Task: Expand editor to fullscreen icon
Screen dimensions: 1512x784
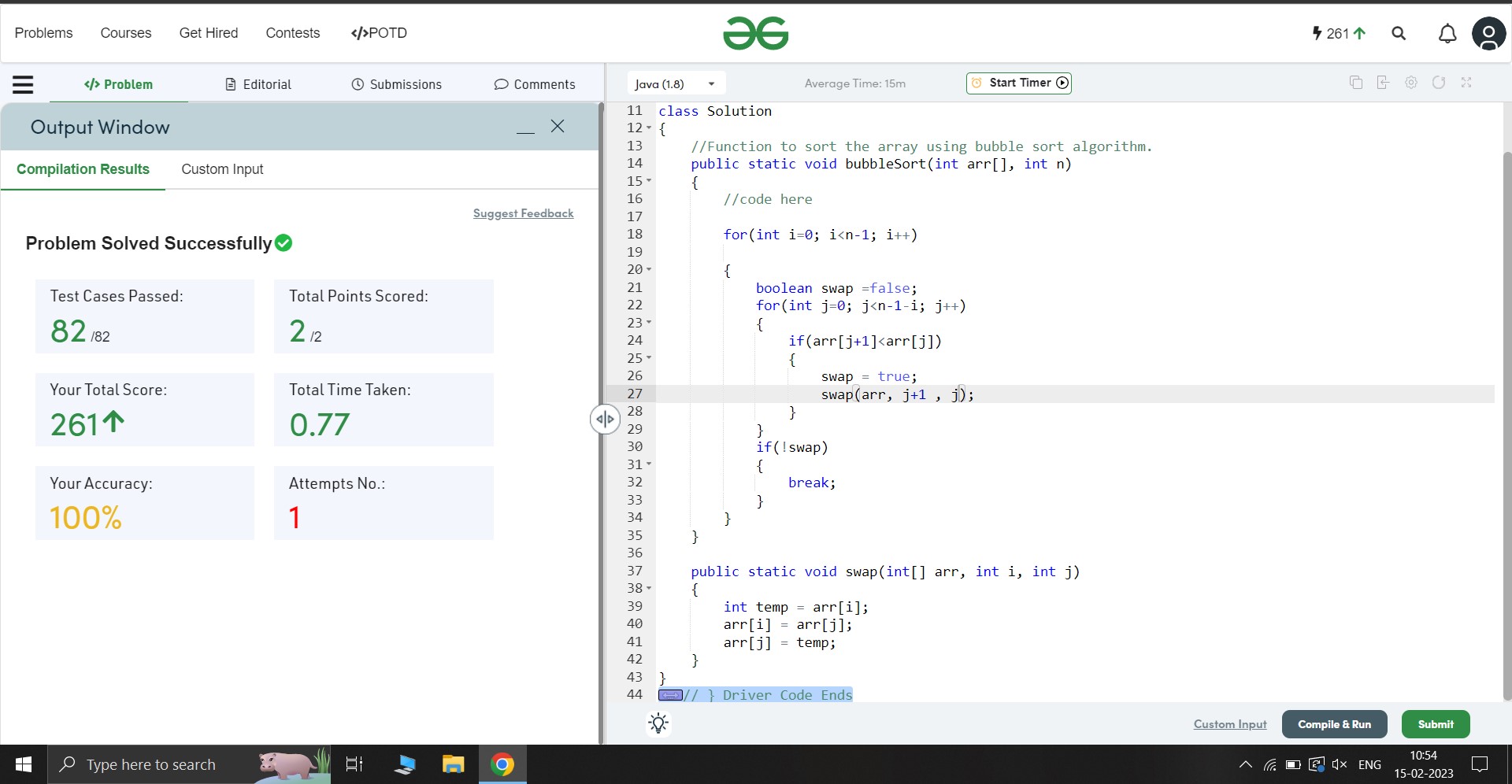Action: point(1466,83)
